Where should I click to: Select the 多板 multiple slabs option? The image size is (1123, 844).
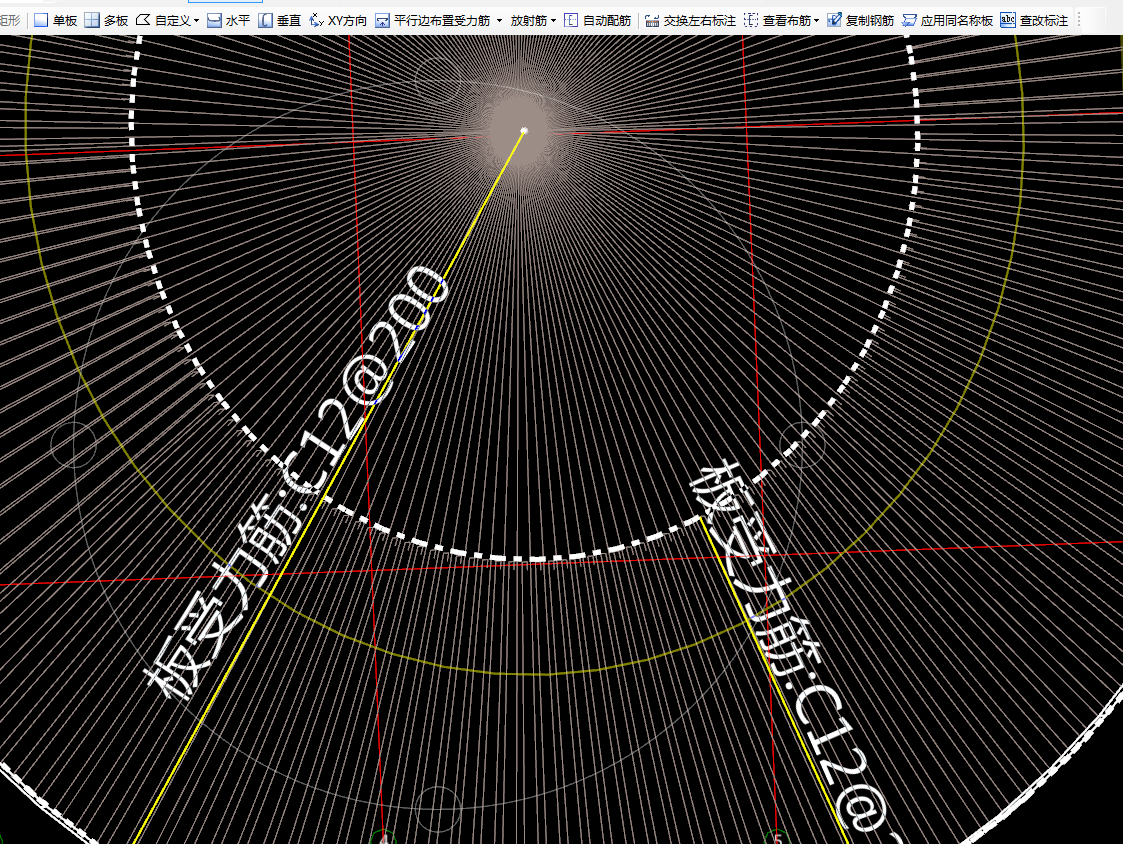pyautogui.click(x=106, y=21)
